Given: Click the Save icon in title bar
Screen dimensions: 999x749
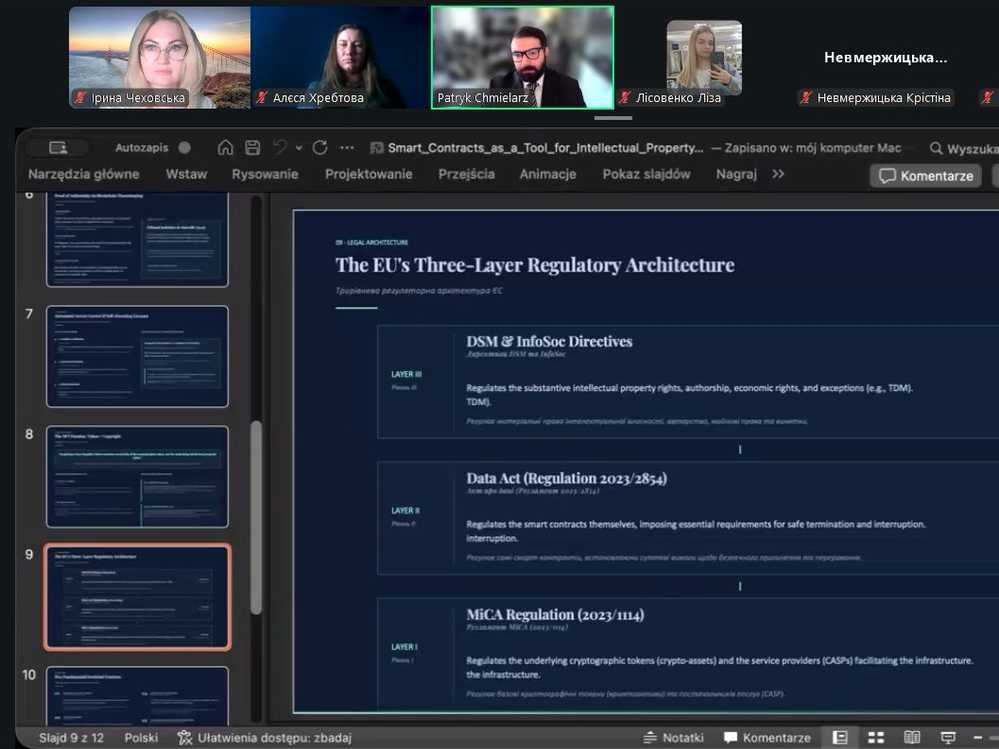Looking at the screenshot, I should (253, 148).
